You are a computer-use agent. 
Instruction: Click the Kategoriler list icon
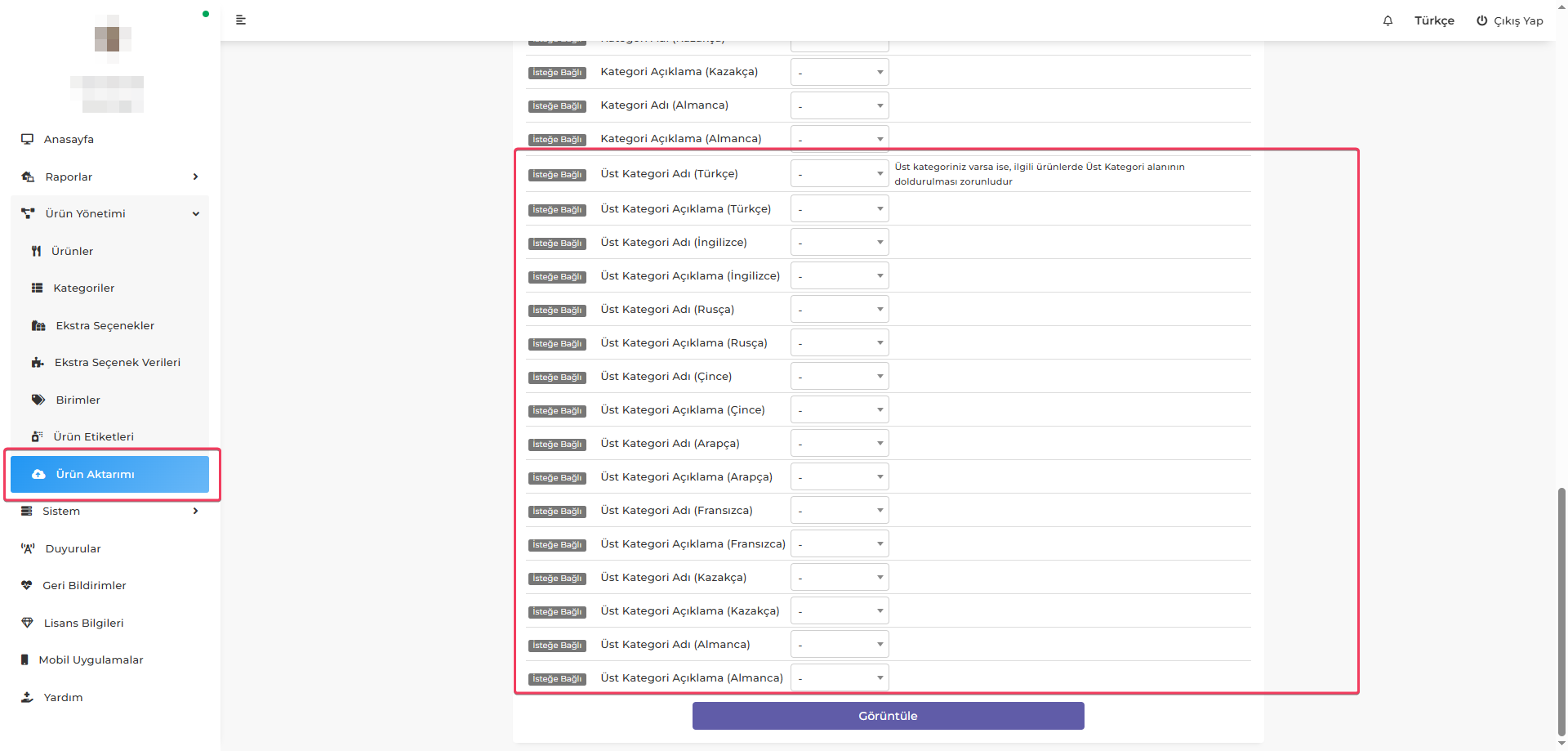coord(37,288)
